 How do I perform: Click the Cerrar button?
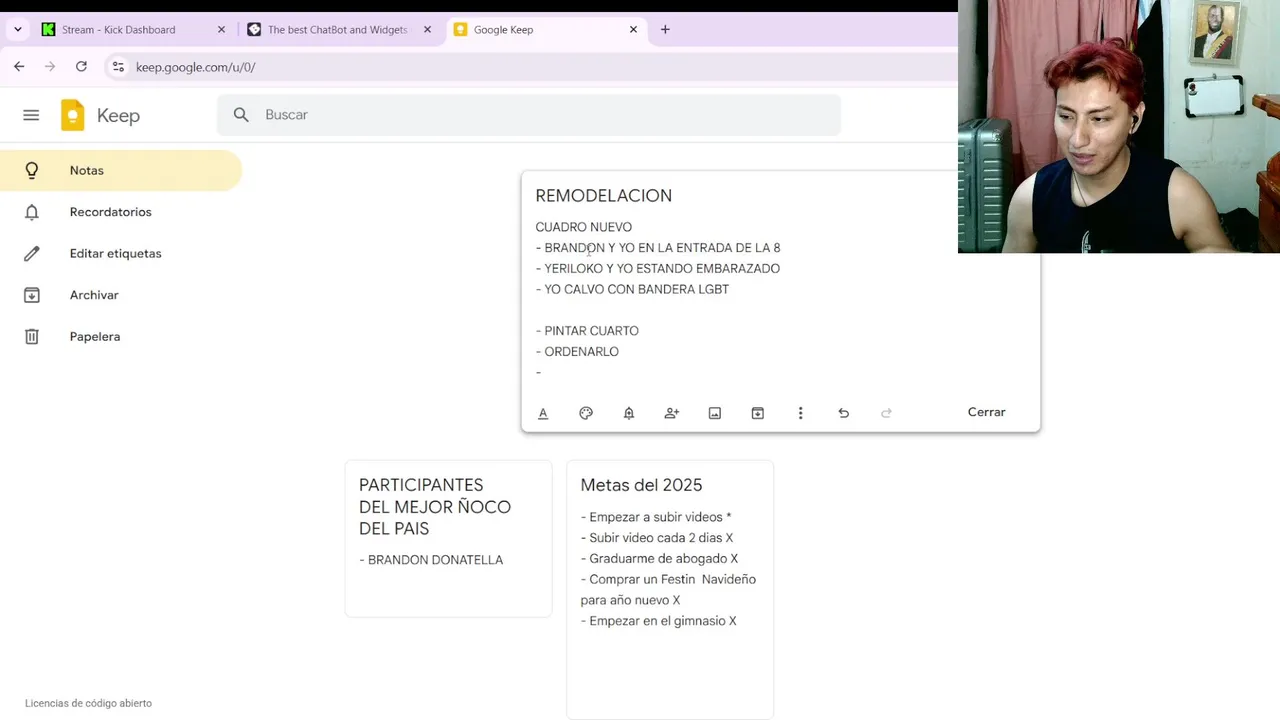[986, 412]
